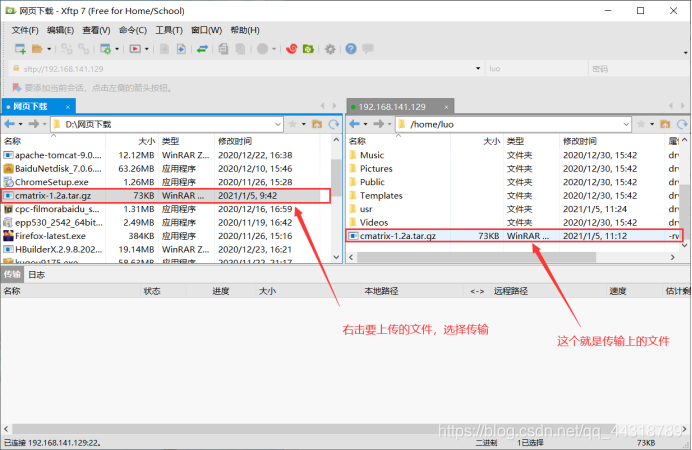Click local pane scroll down arrow

tap(336, 257)
